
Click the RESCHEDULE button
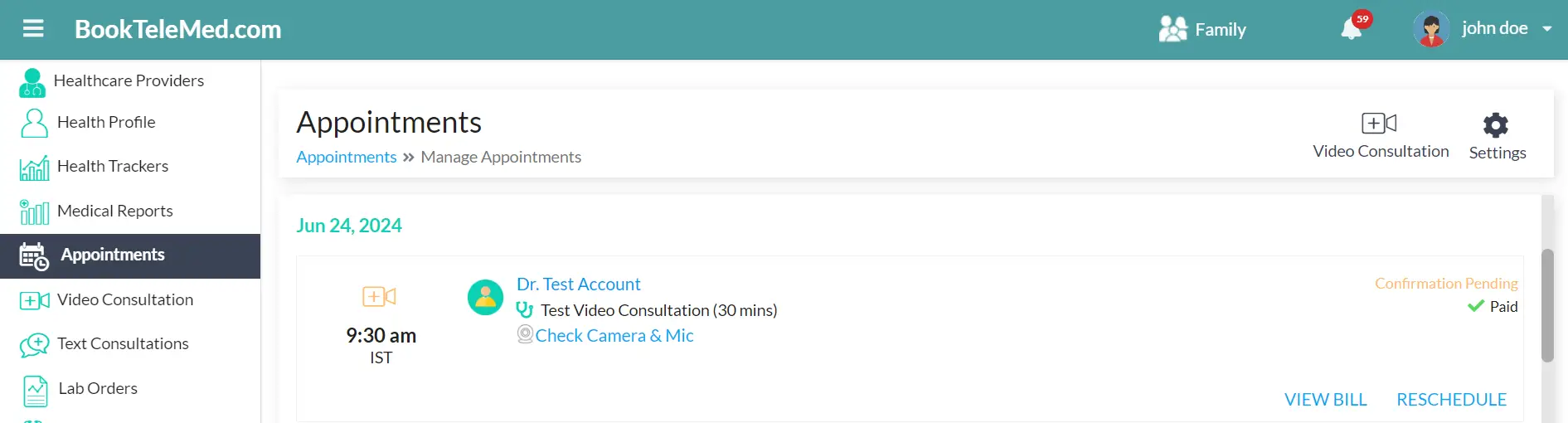click(1451, 399)
